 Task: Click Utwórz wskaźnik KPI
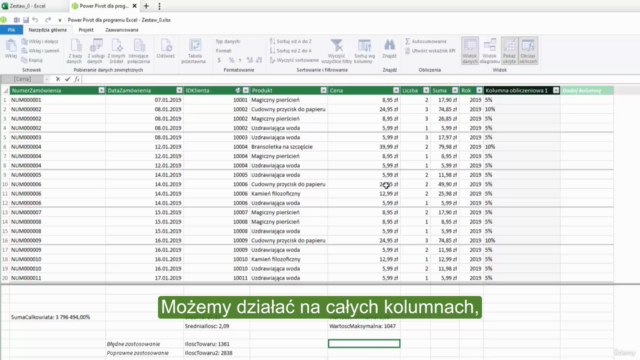click(x=430, y=51)
